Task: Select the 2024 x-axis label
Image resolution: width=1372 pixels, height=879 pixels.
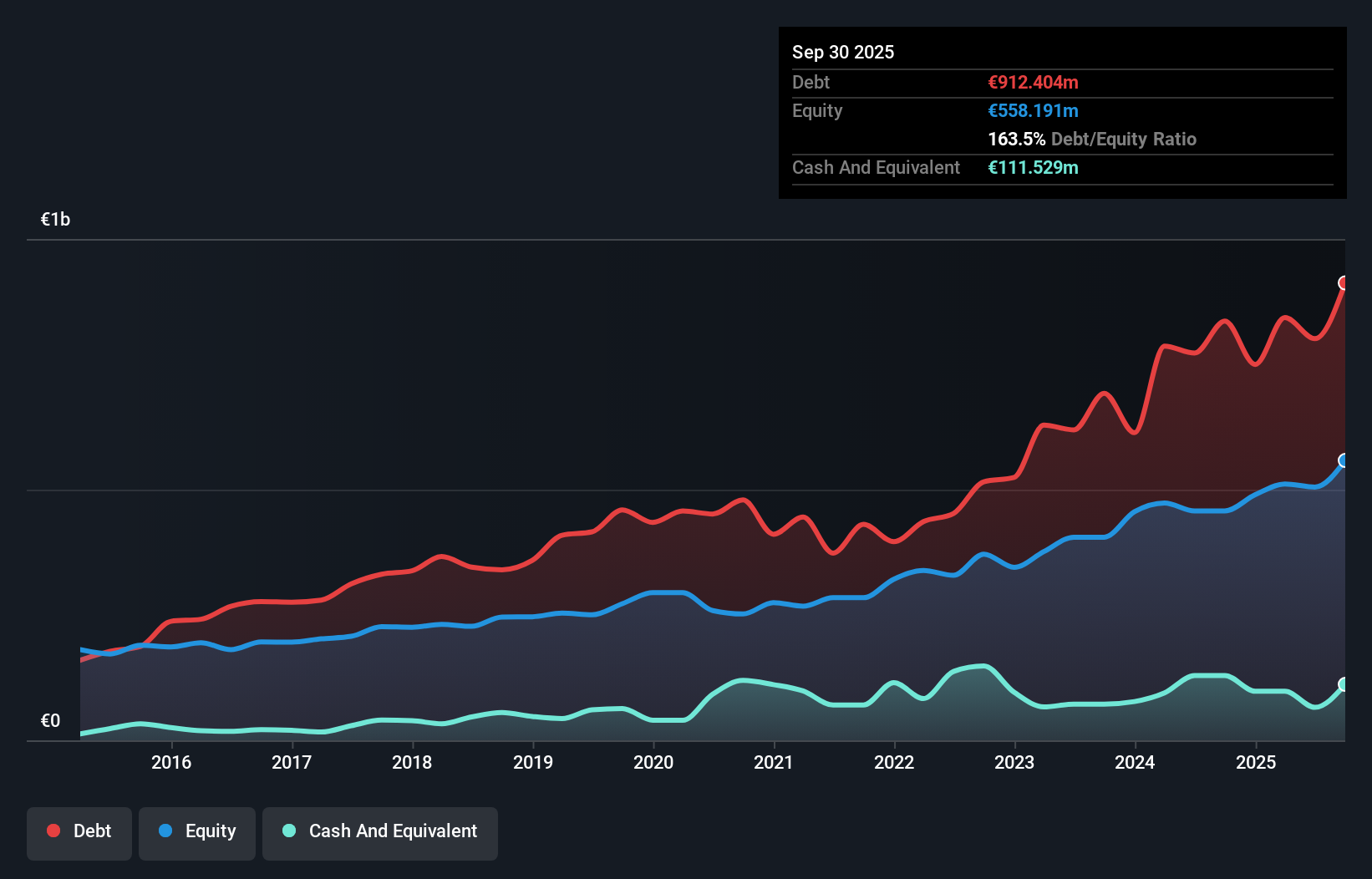Action: pos(1135,762)
